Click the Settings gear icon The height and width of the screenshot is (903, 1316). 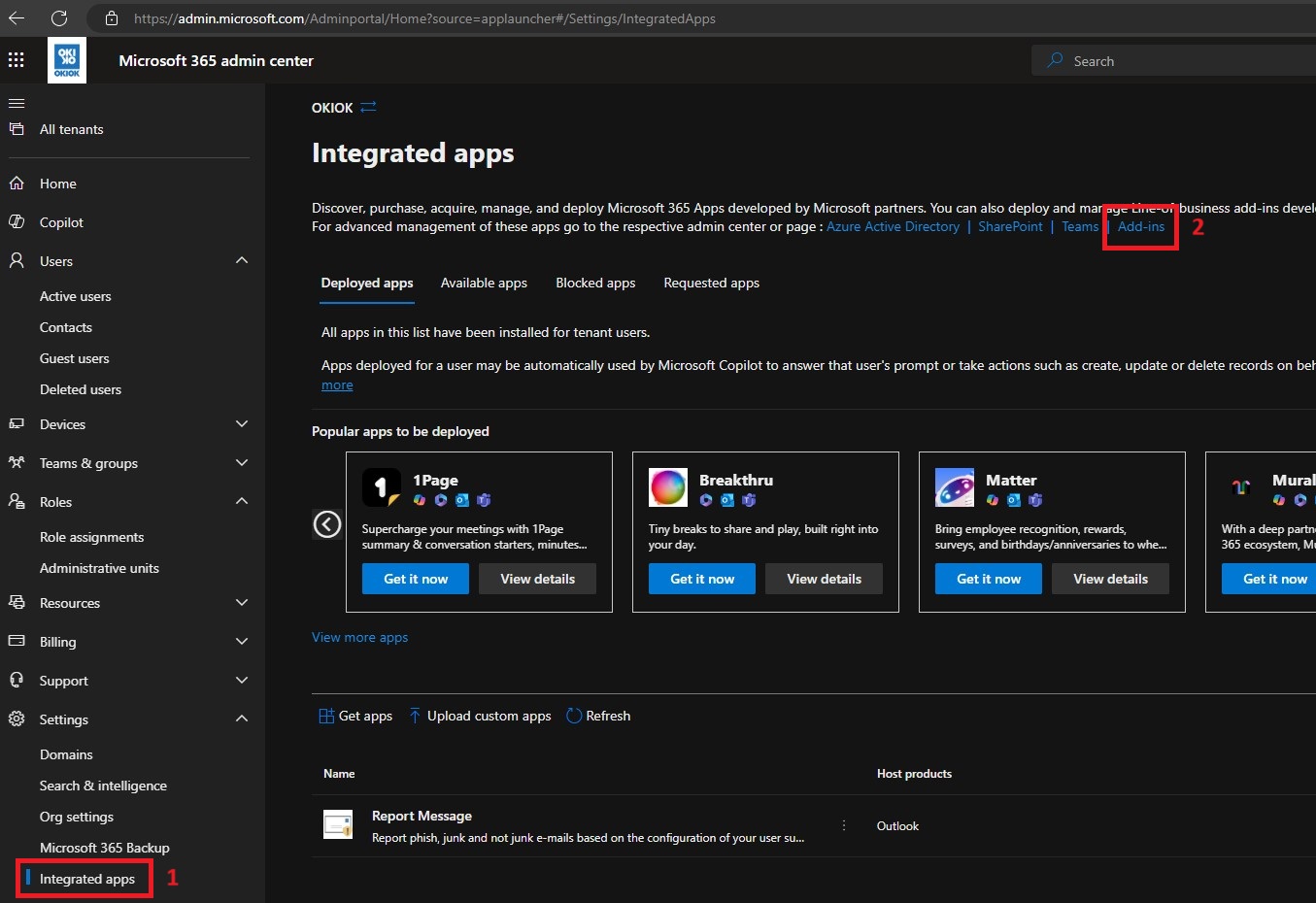coord(17,719)
